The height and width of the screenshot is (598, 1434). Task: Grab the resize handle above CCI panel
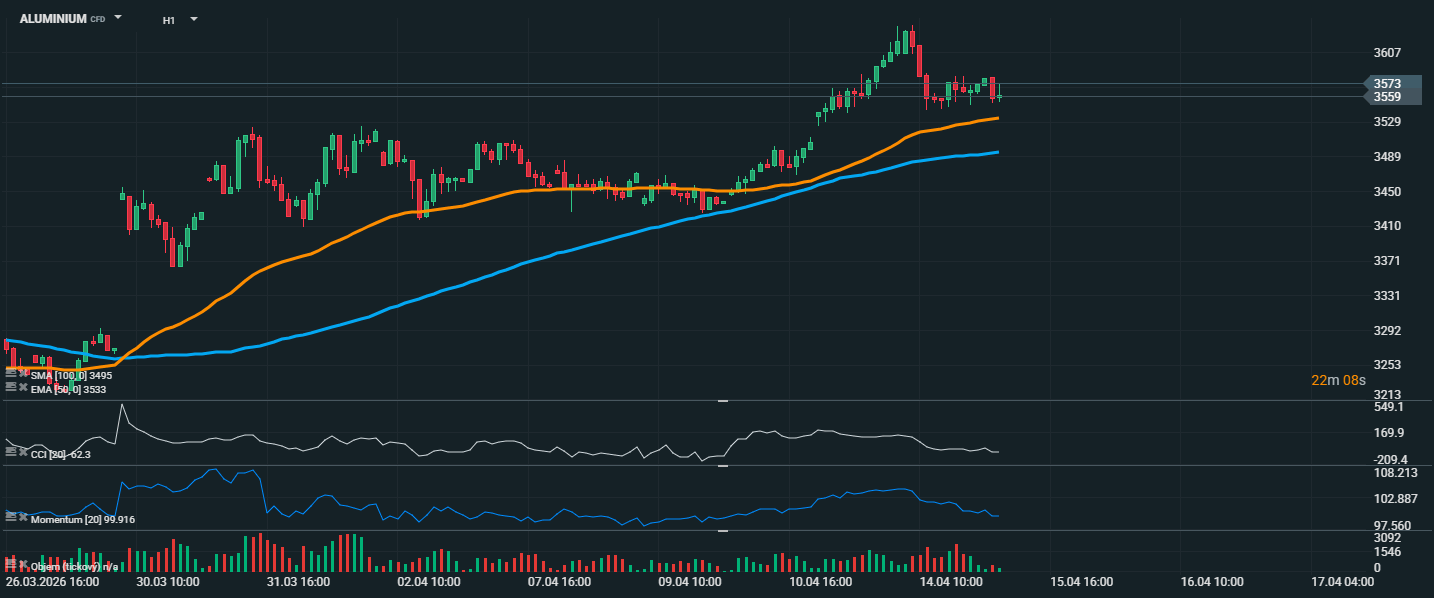pos(723,401)
